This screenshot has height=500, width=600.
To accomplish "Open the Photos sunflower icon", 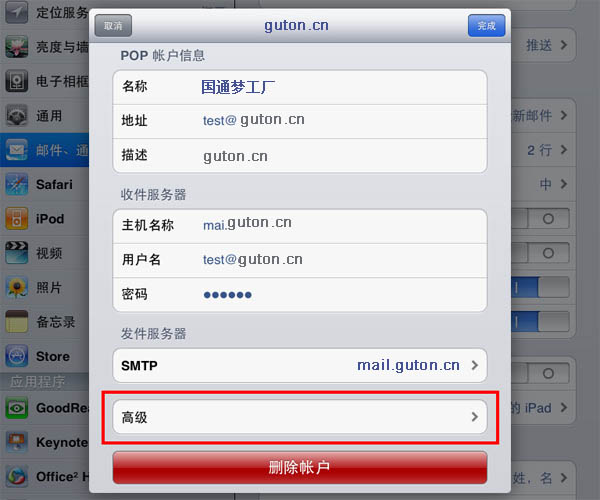I will 16,287.
